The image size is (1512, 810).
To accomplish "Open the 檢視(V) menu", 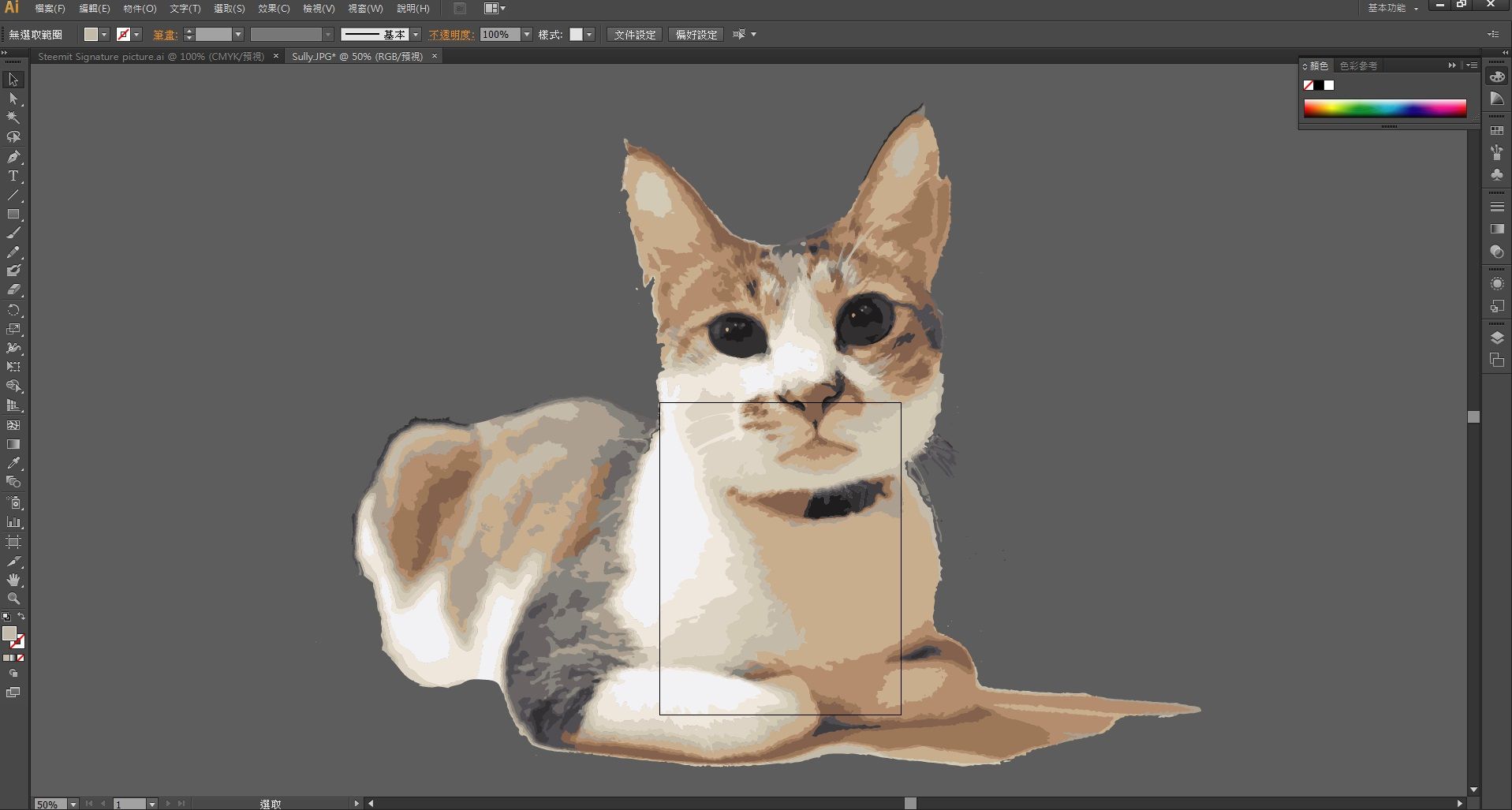I will 319,9.
